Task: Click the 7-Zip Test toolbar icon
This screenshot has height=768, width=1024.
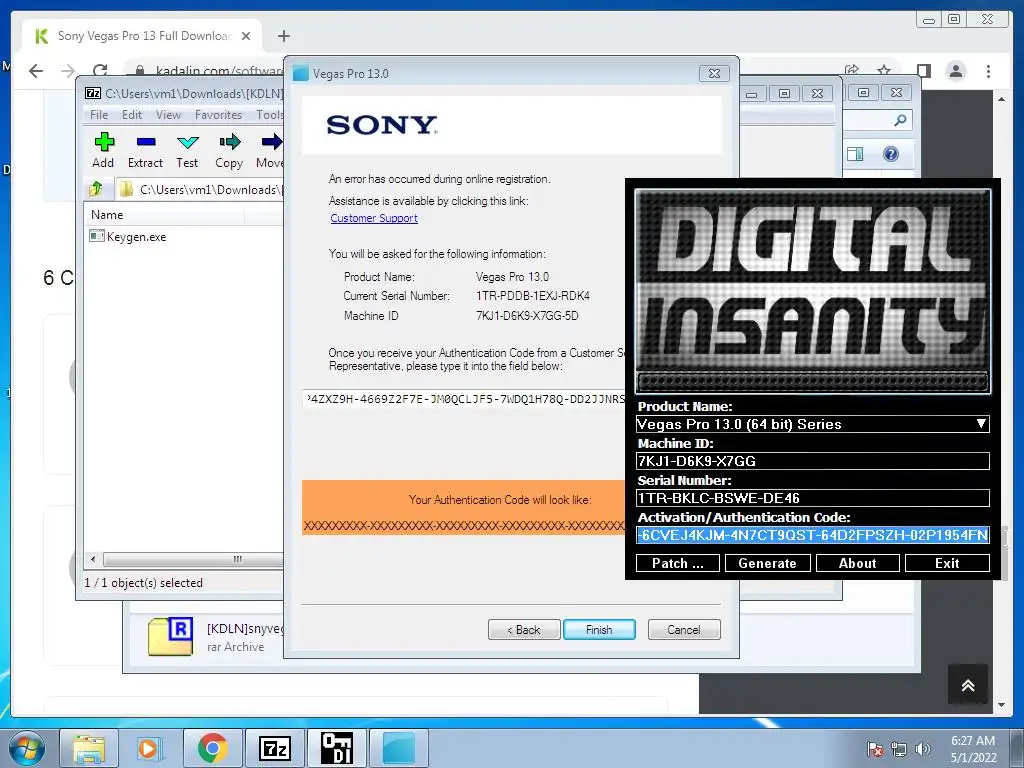Action: (x=187, y=150)
